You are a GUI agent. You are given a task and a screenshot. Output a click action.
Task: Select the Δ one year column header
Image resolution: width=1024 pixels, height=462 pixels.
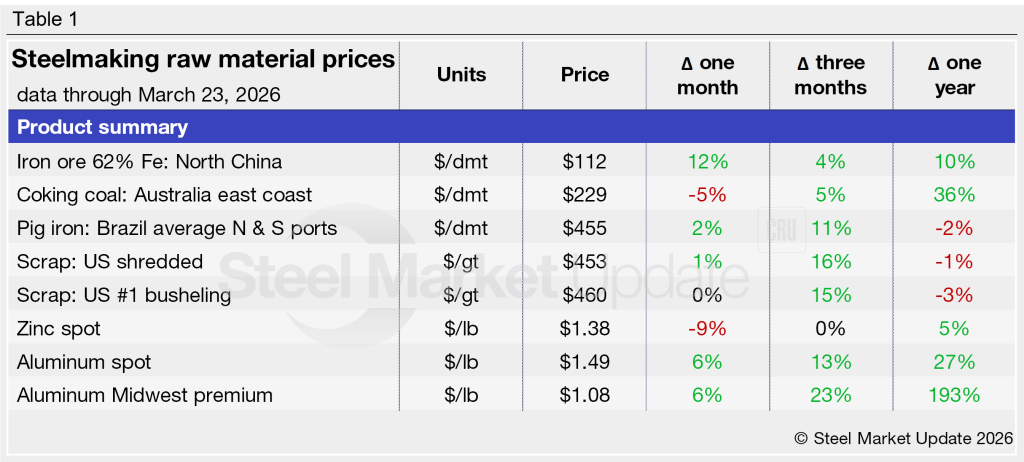954,75
